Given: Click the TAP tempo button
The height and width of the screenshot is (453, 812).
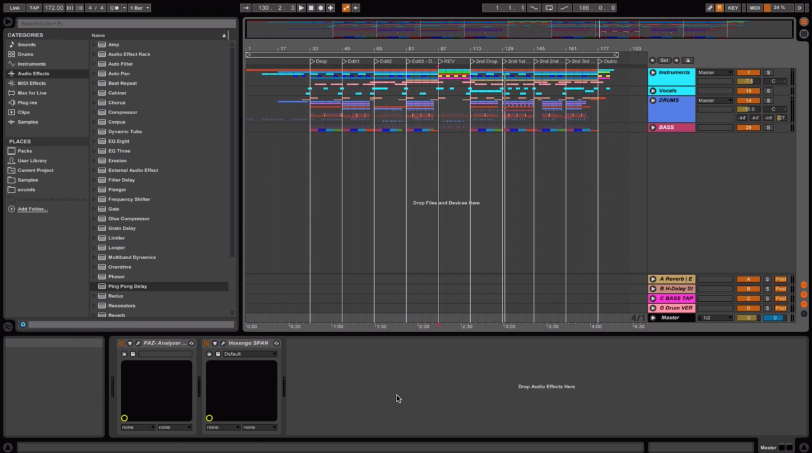Looking at the screenshot, I should 34,8.
